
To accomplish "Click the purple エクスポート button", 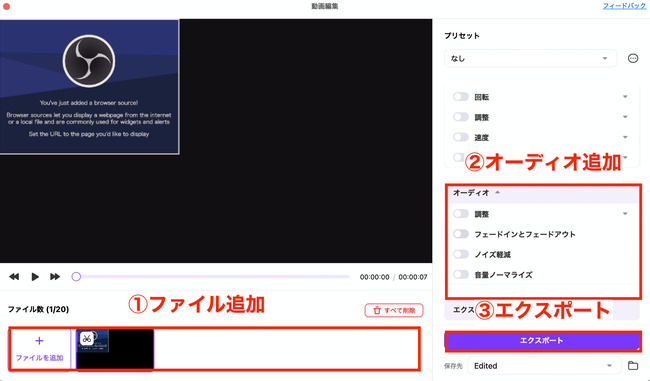I will (x=543, y=341).
